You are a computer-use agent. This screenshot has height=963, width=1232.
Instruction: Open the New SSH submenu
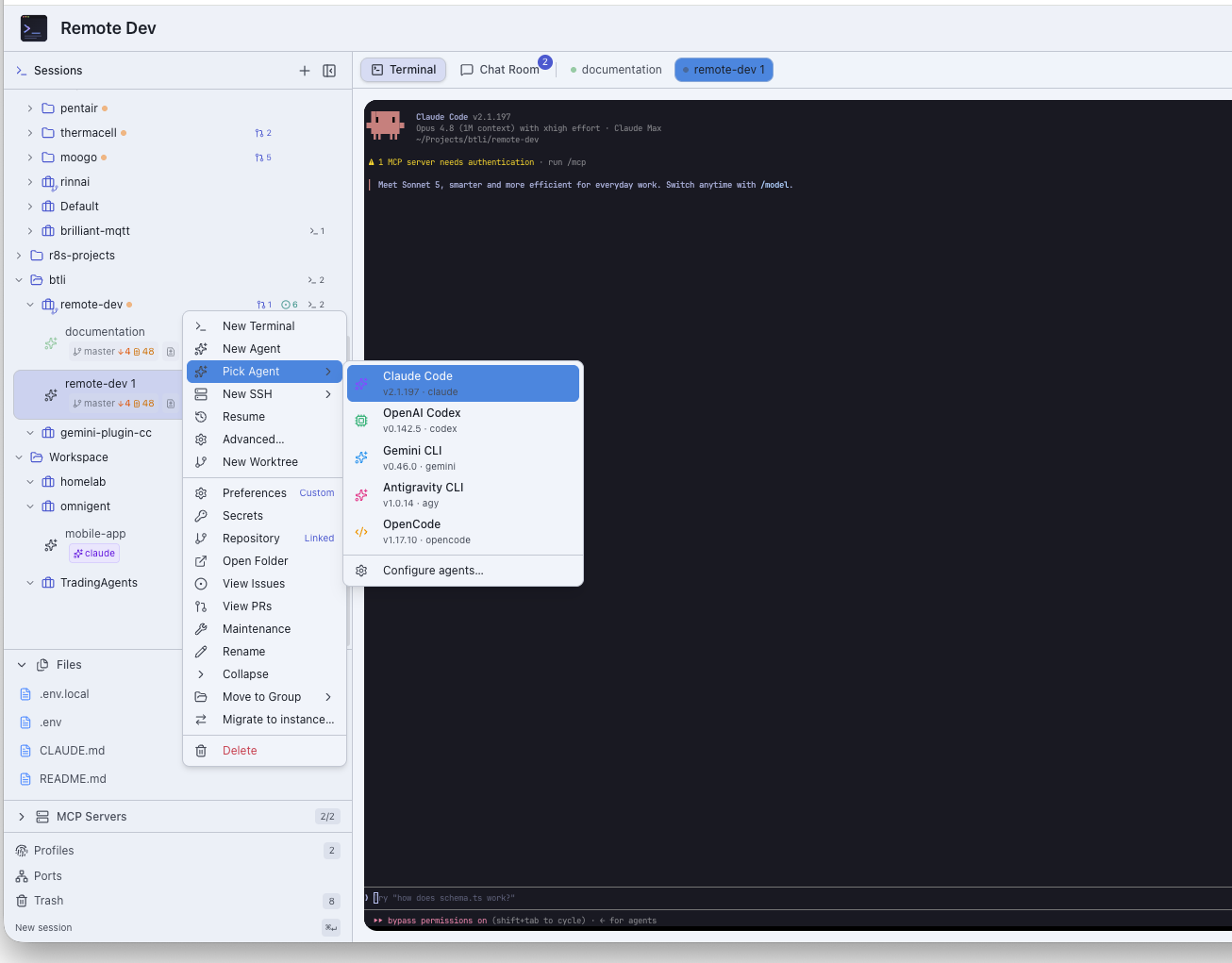coord(264,394)
